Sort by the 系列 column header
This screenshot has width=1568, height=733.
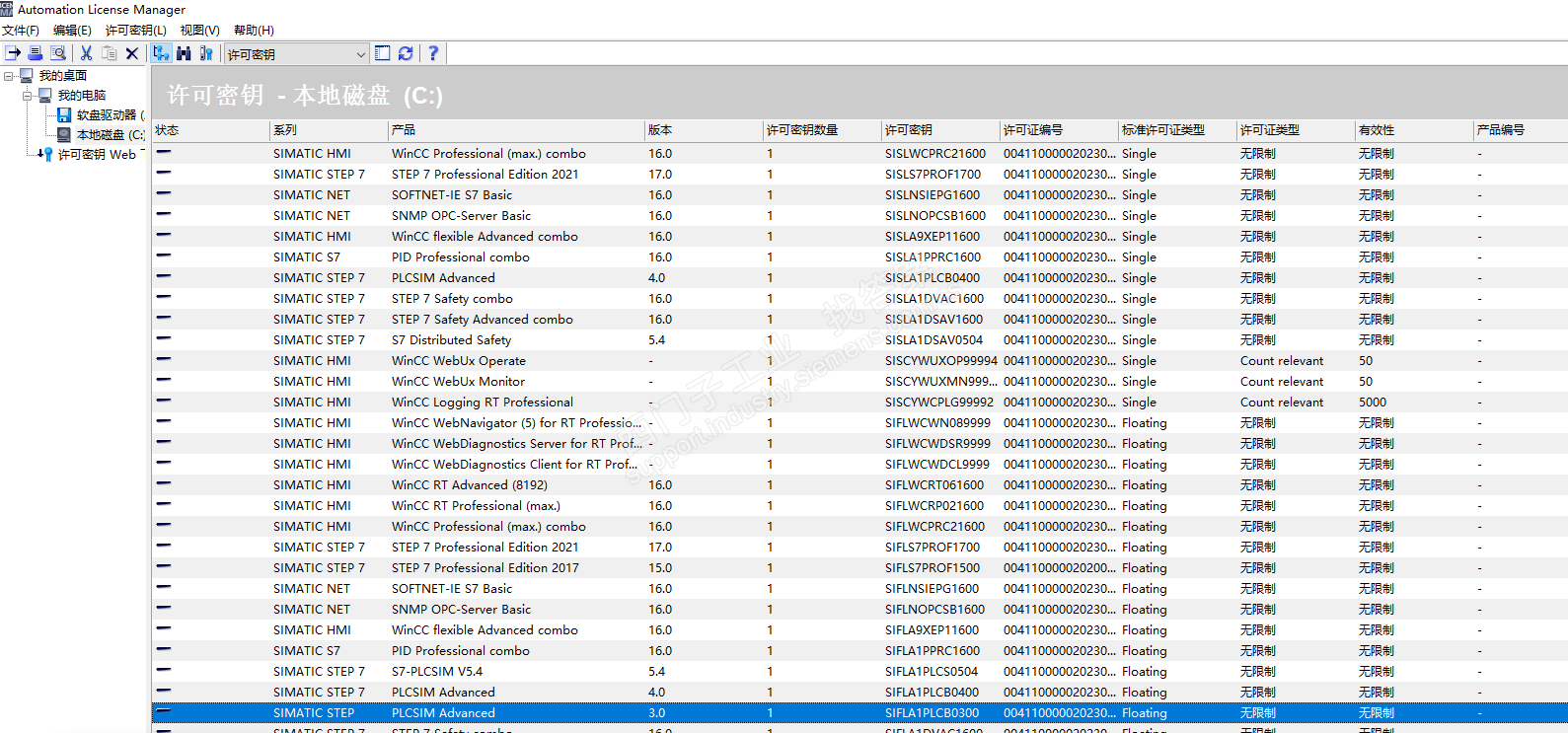pos(329,130)
